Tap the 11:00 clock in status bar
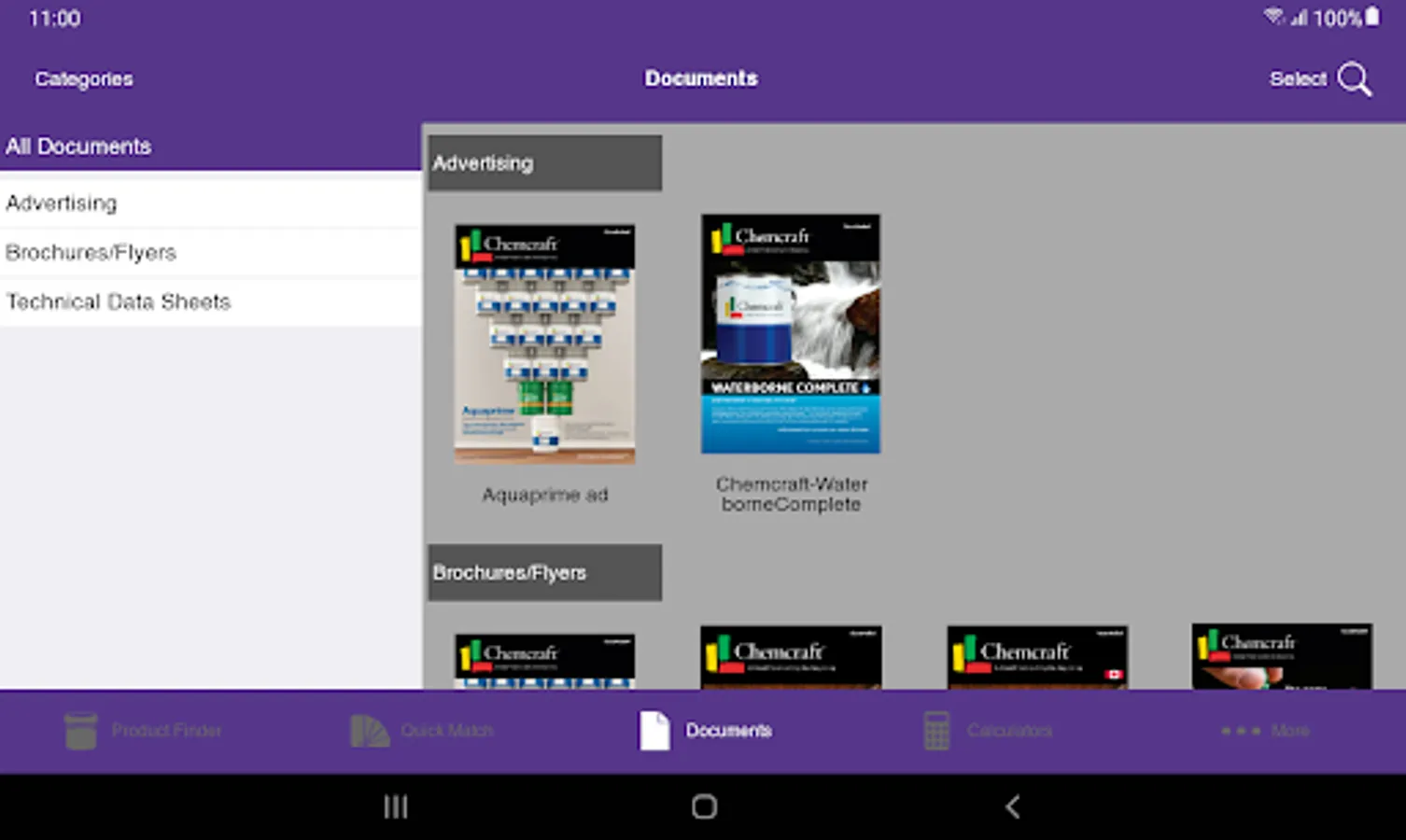This screenshot has width=1406, height=840. point(55,19)
